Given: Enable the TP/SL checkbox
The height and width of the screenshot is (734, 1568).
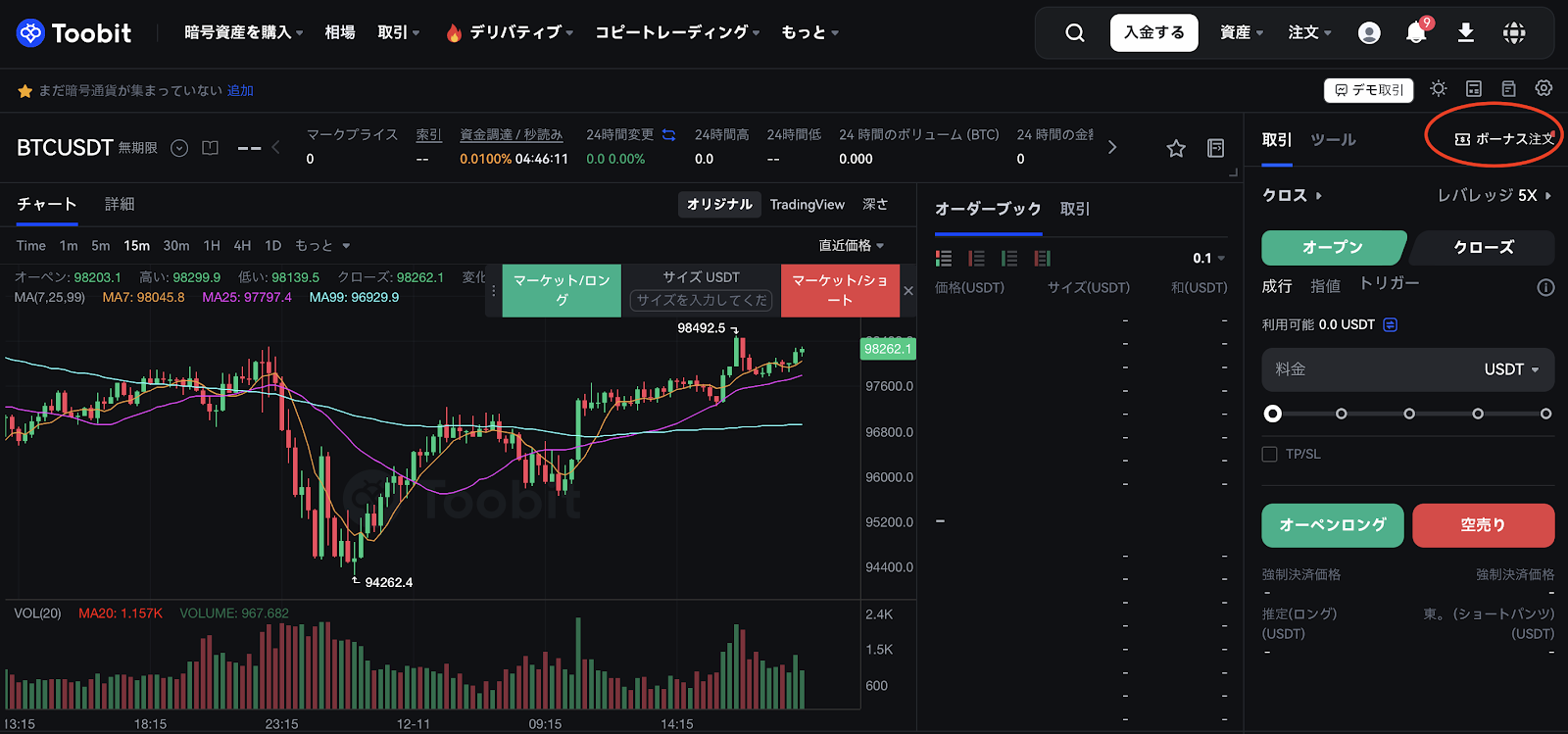Looking at the screenshot, I should 1270,454.
